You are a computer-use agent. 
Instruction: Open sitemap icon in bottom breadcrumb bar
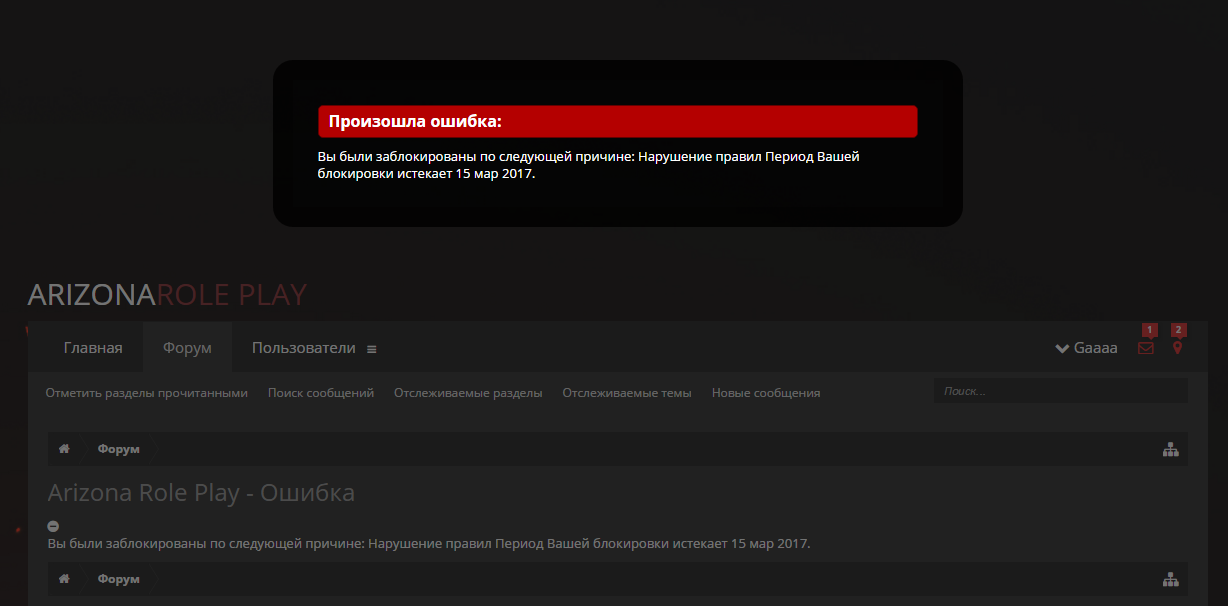(x=1171, y=580)
